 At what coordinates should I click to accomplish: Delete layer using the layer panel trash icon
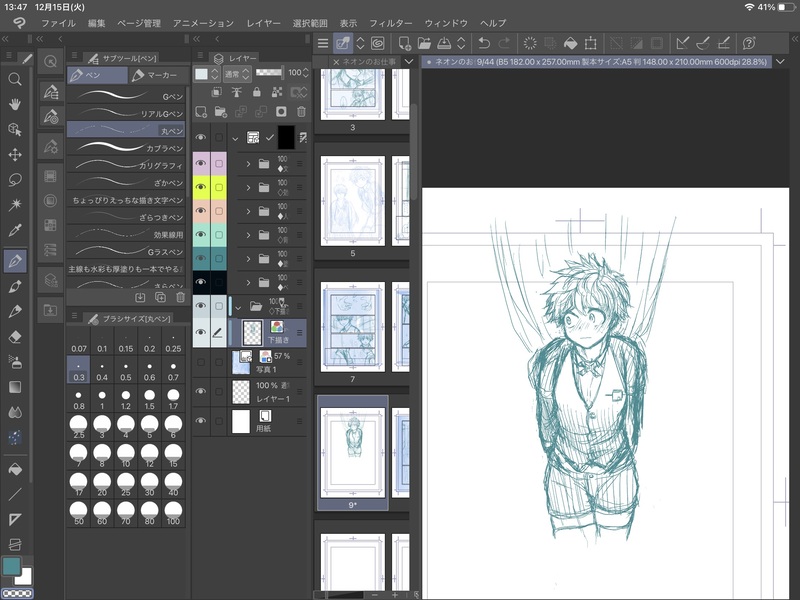pos(301,111)
